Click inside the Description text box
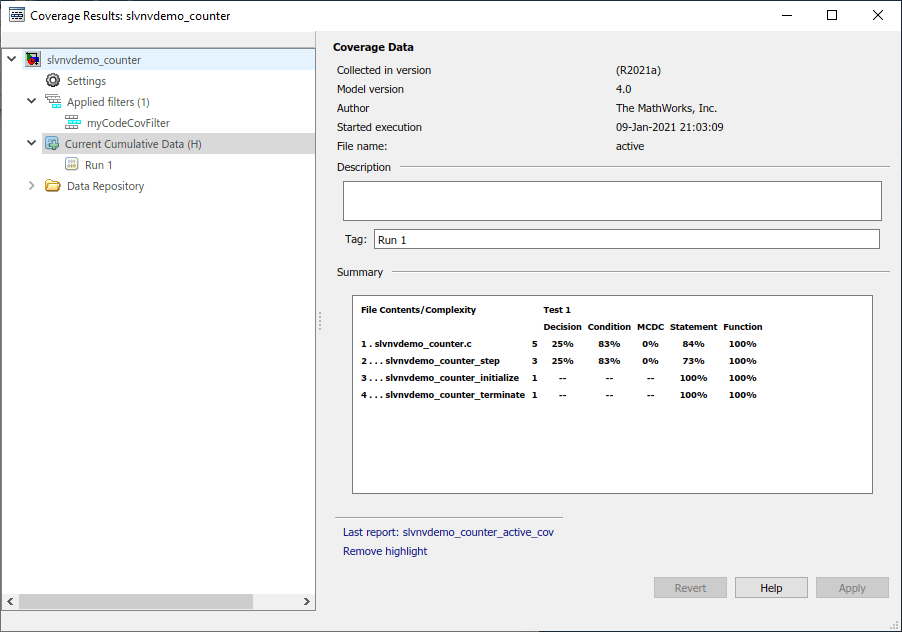902x632 pixels. pyautogui.click(x=611, y=201)
